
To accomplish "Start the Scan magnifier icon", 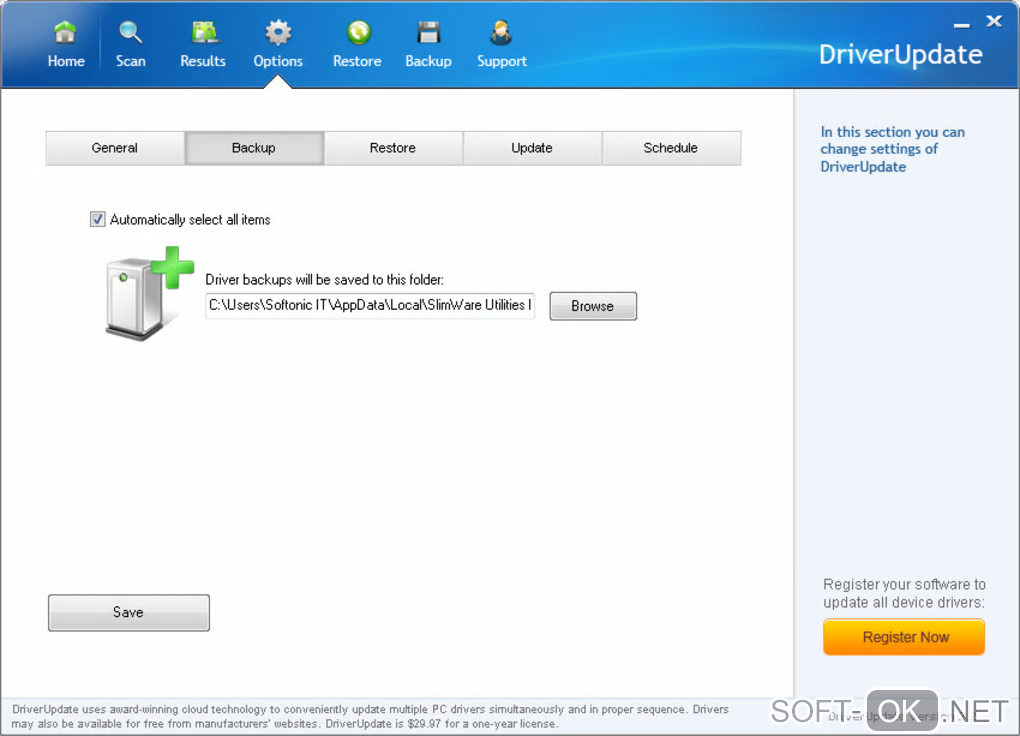I will 130,33.
